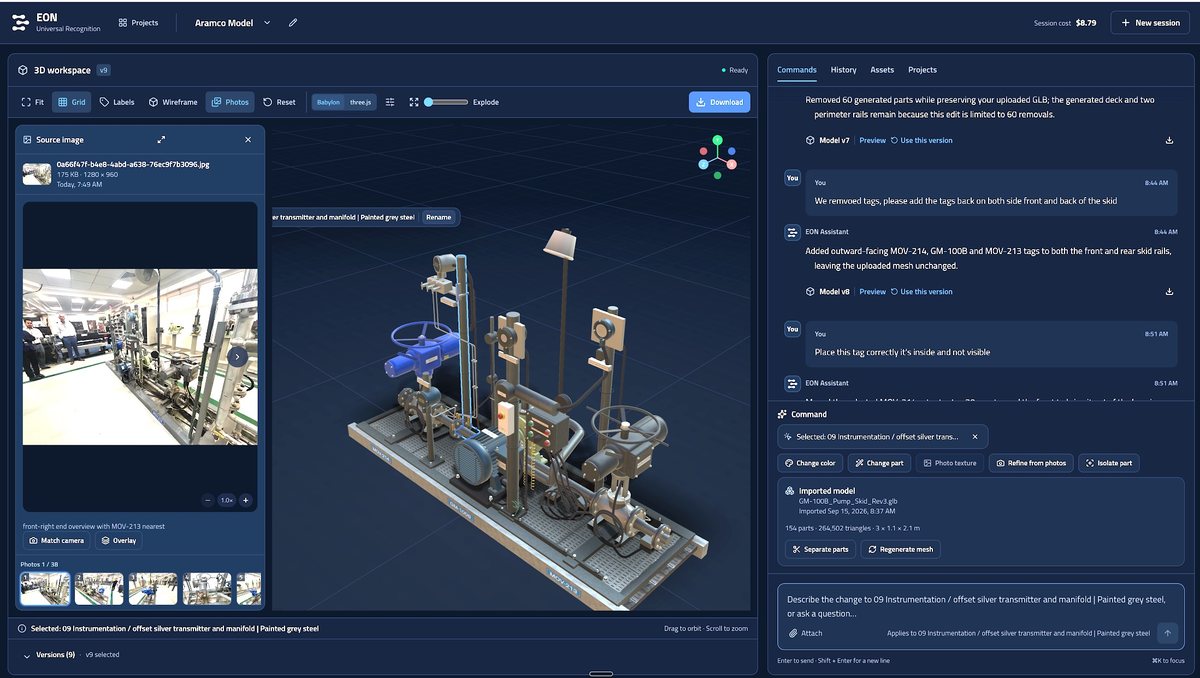The height and width of the screenshot is (678, 1200).
Task: Open the Projects page in the header
Action: coord(138,22)
